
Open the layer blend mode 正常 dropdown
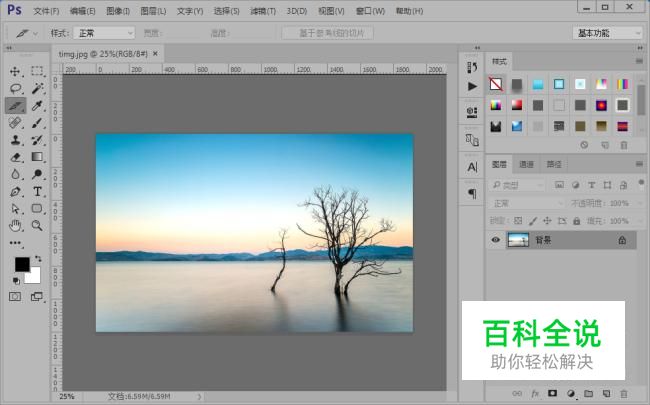pos(526,203)
